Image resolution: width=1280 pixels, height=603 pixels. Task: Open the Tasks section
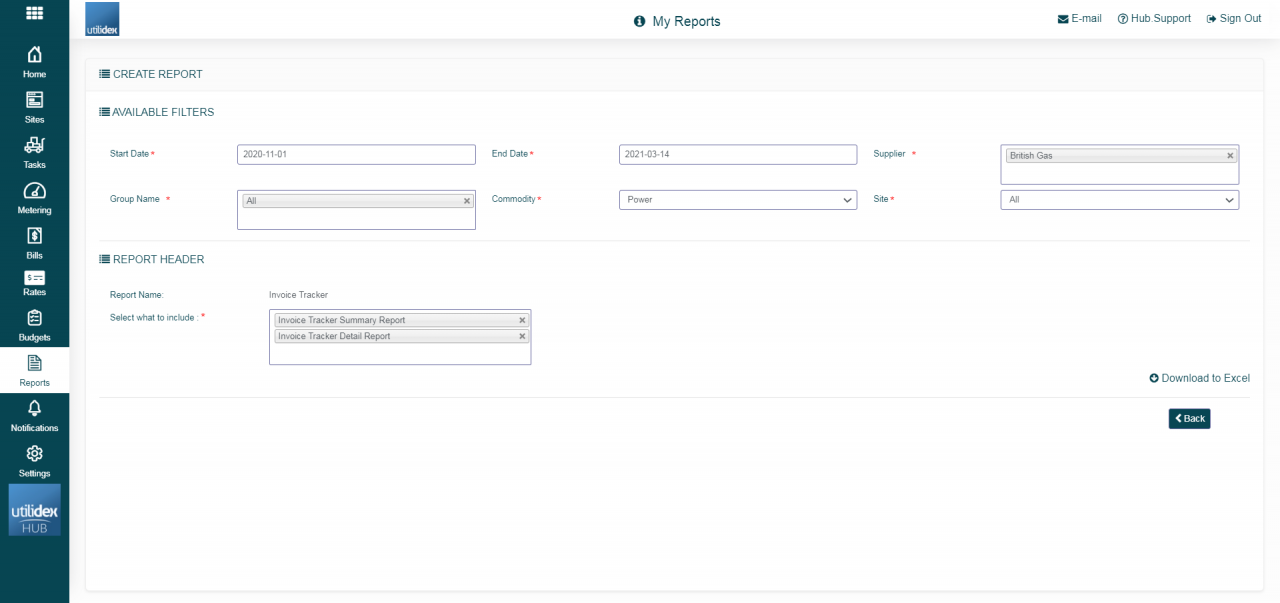[34, 152]
